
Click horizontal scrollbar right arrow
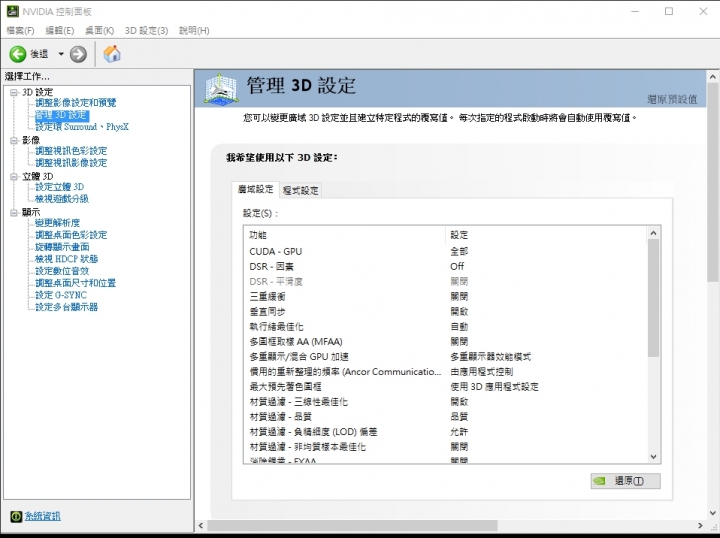coord(700,525)
